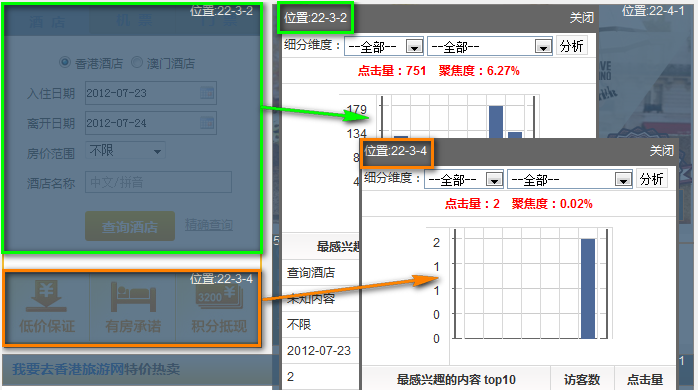Click the 查询酒店 row in top10 list

point(321,272)
